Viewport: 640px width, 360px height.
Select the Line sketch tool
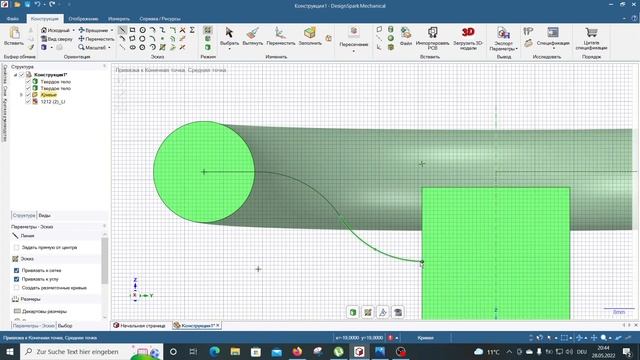click(x=122, y=30)
